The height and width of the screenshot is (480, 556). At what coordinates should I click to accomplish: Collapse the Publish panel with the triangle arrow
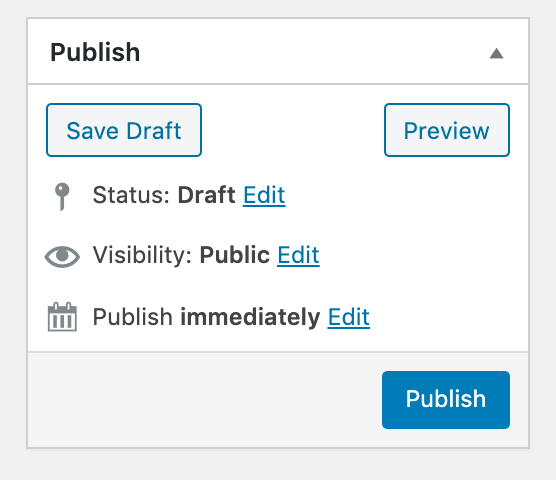coord(496,54)
